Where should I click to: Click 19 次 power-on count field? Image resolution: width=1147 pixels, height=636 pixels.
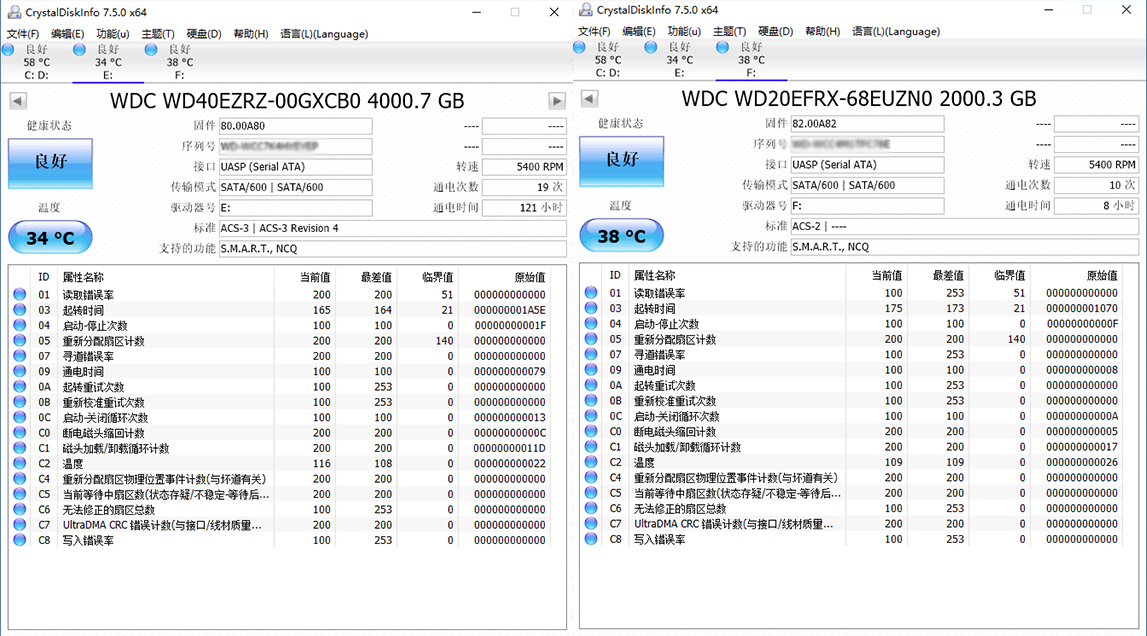click(524, 187)
